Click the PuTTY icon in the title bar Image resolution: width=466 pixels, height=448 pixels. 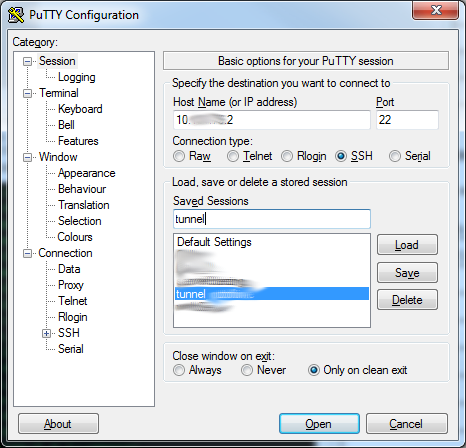(16, 14)
